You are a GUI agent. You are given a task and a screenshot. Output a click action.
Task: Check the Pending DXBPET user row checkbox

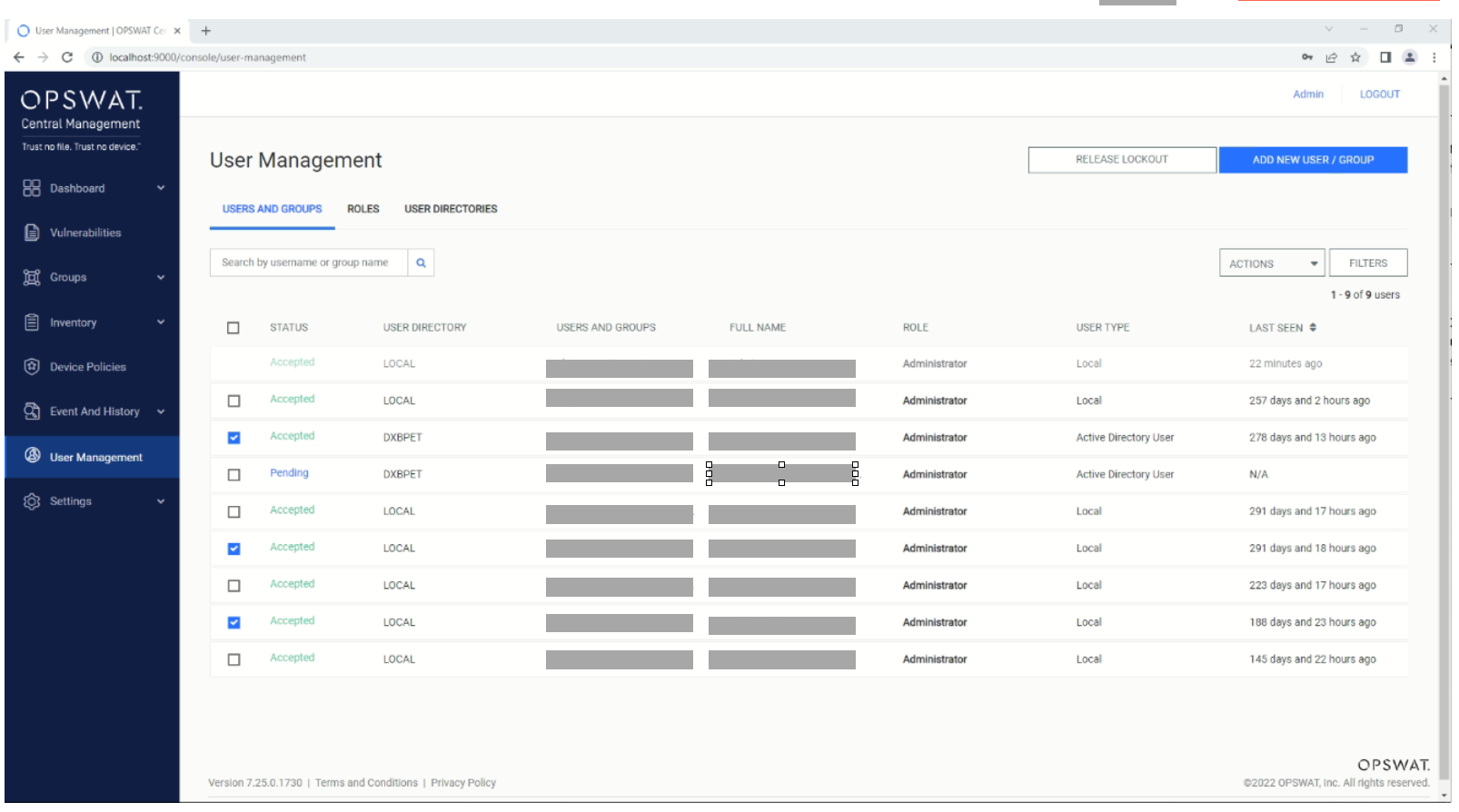(233, 475)
